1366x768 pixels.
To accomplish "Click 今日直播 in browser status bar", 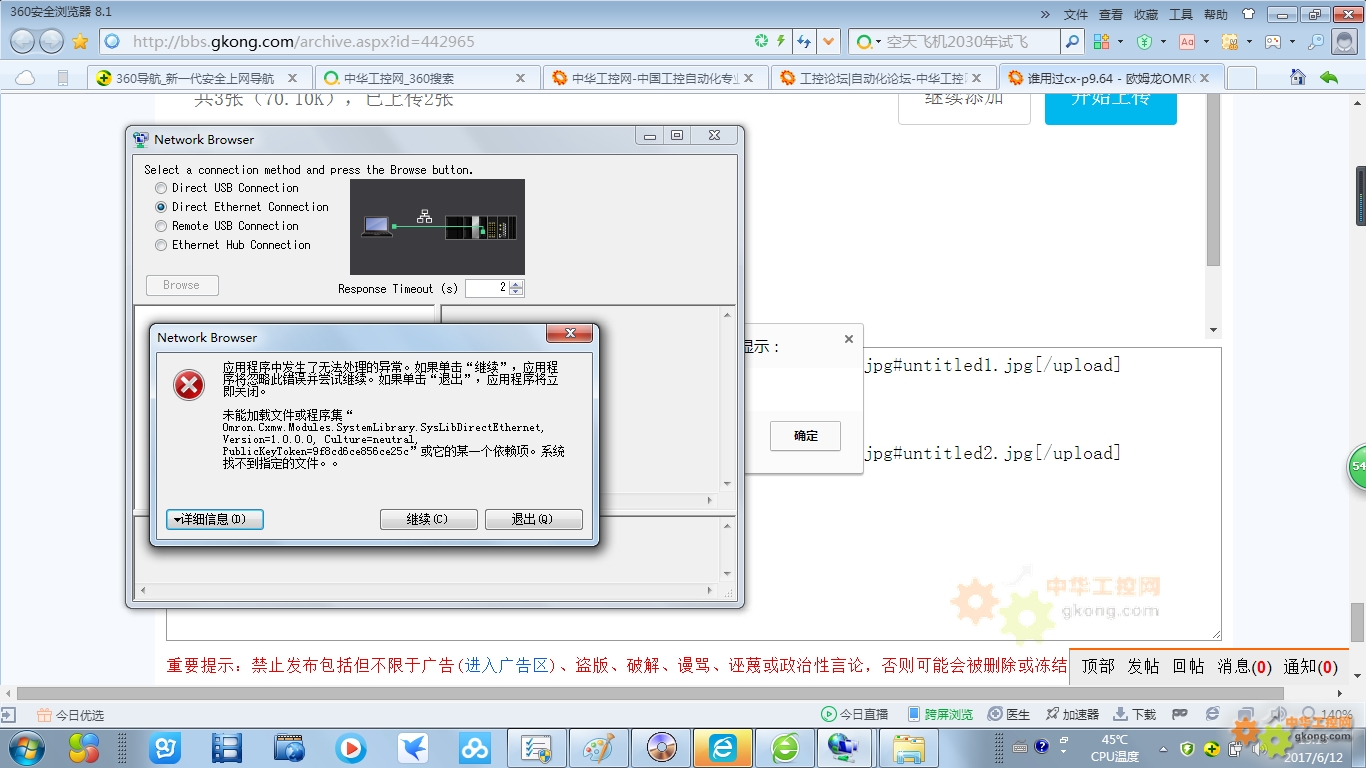I will [x=855, y=714].
